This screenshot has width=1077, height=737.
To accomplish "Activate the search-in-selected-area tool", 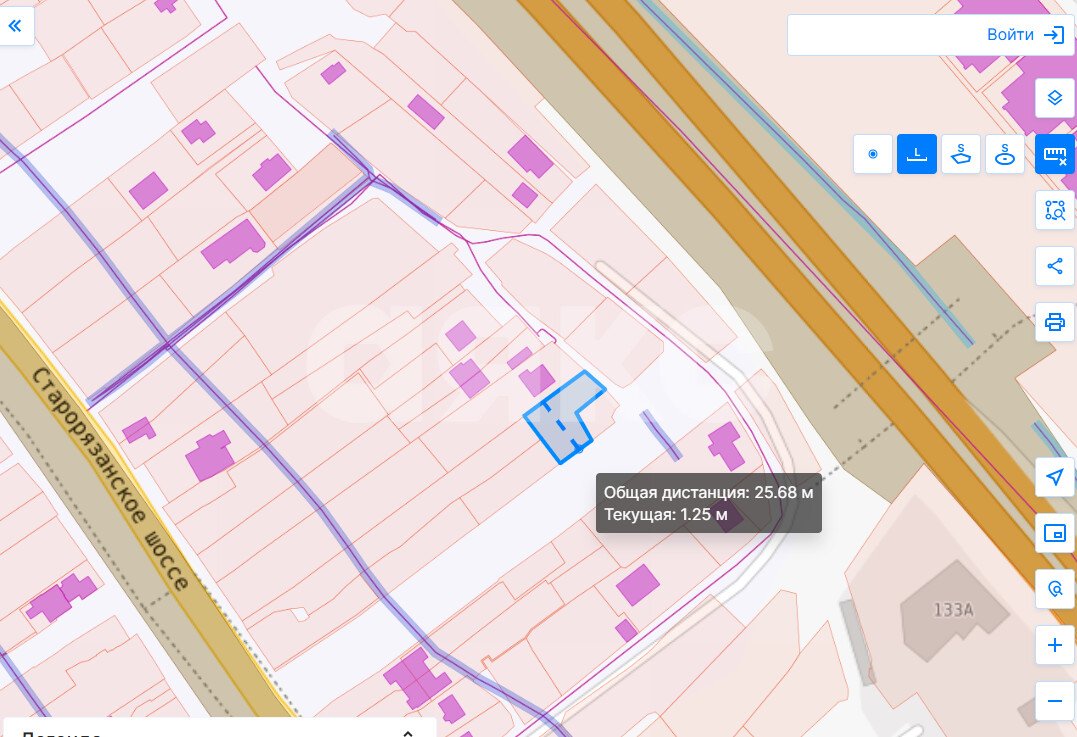I will point(1055,209).
